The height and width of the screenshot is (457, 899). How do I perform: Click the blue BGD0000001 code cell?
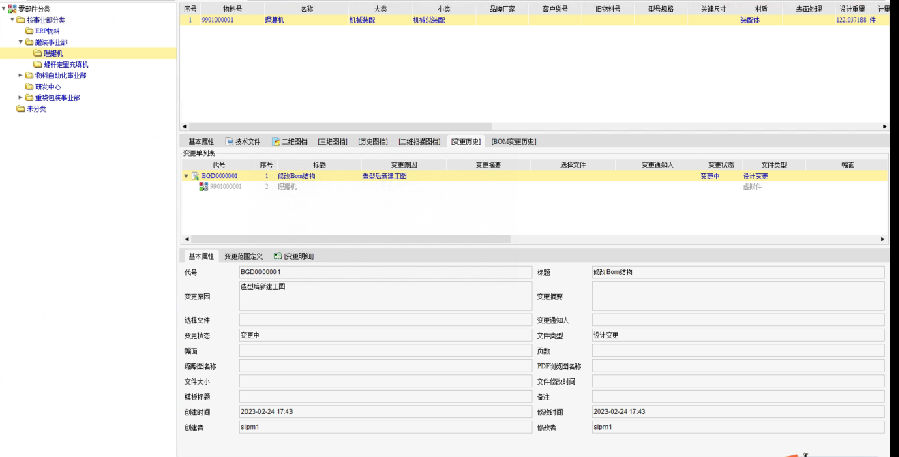(x=220, y=176)
